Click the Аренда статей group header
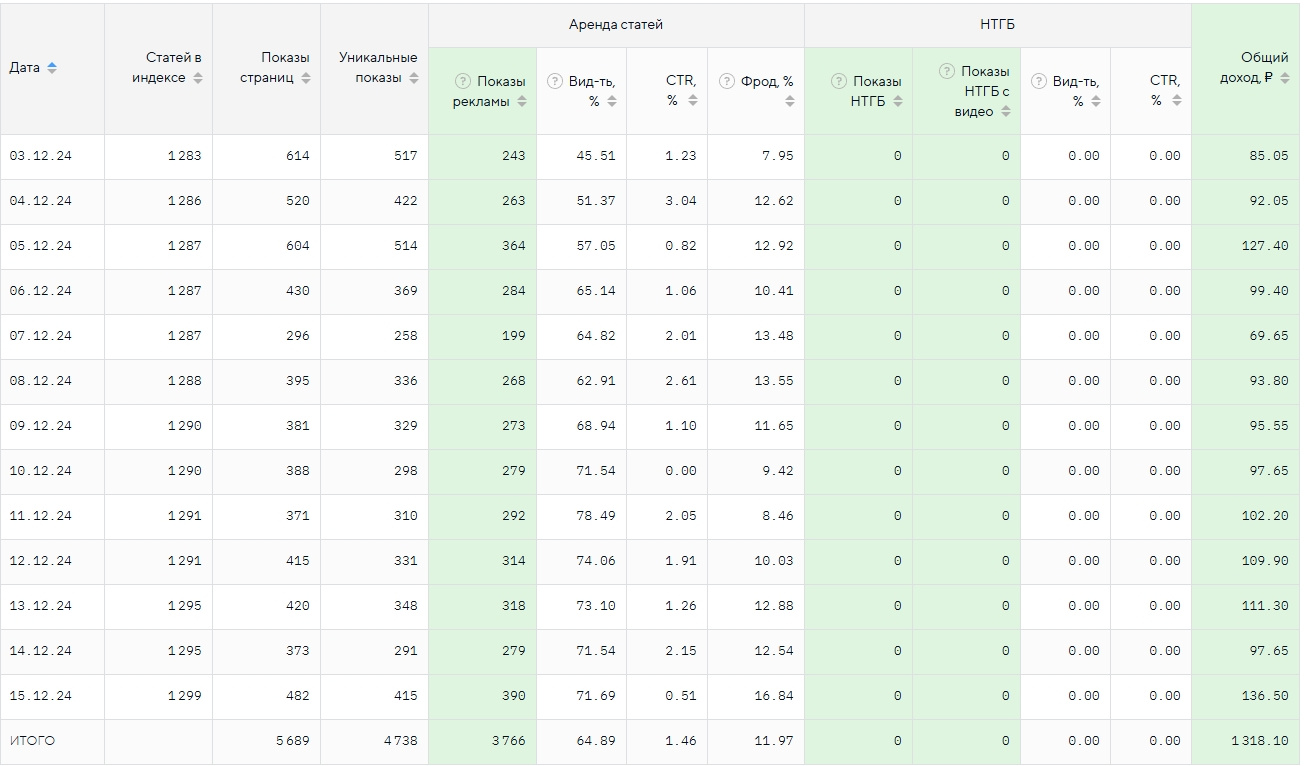 coord(615,25)
